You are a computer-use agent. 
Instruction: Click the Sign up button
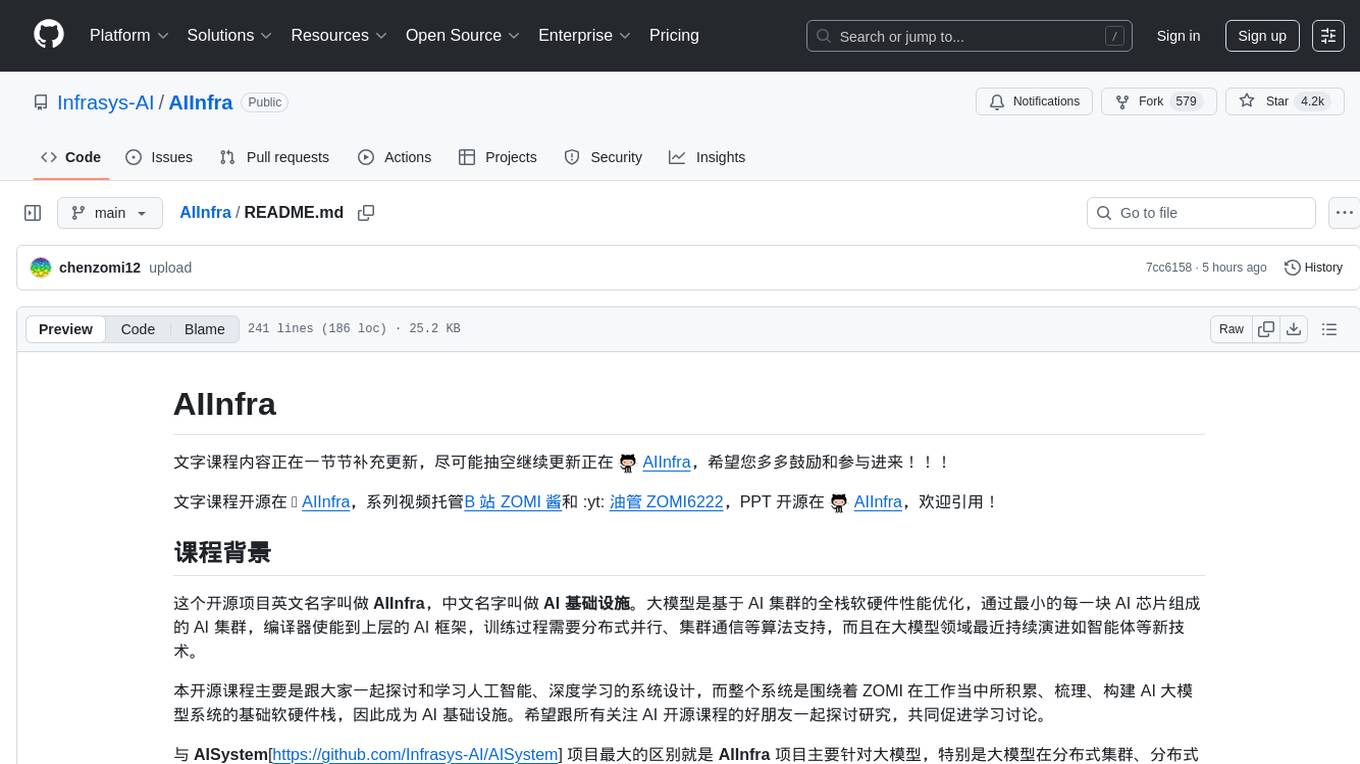1262,36
